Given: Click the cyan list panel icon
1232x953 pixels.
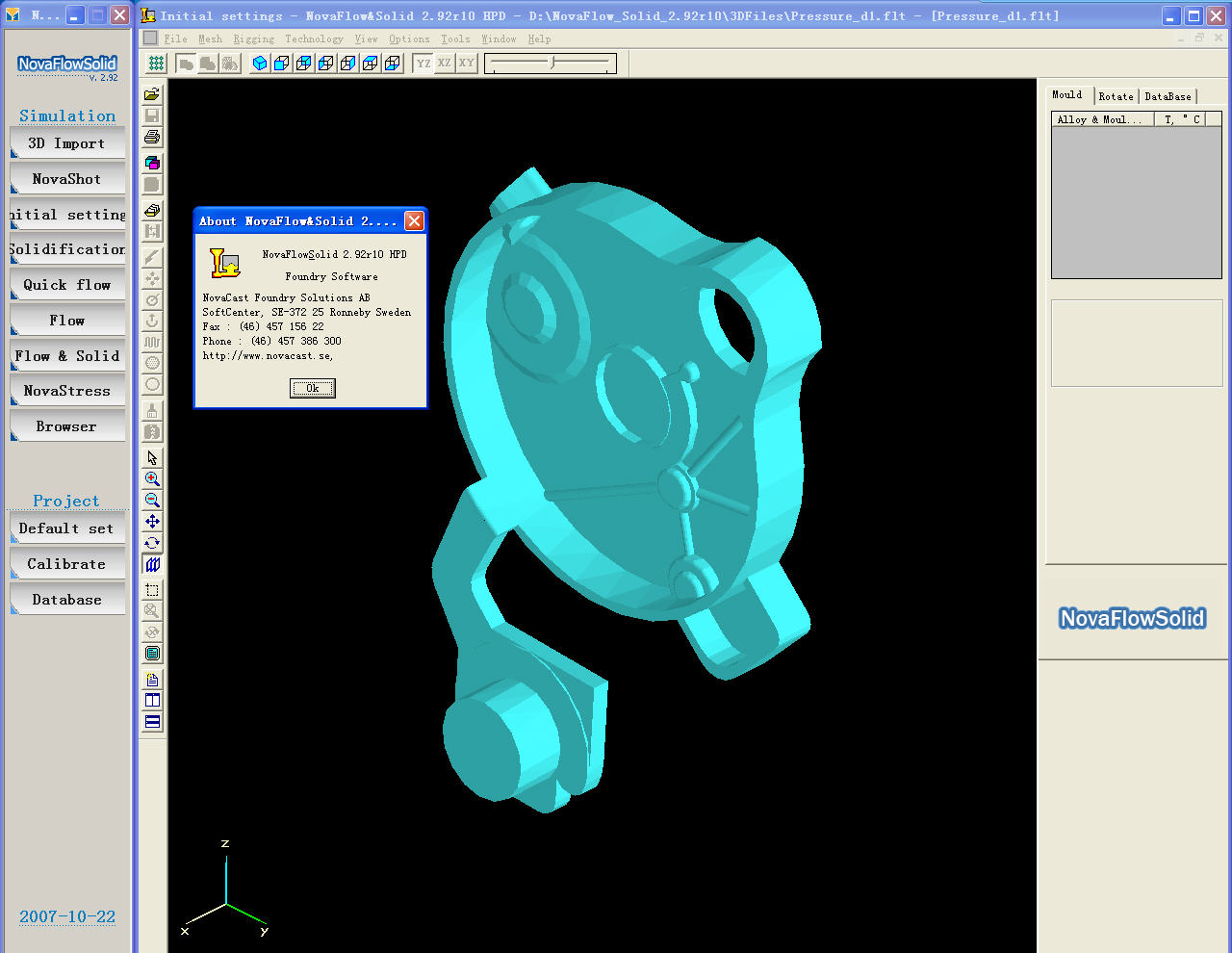Looking at the screenshot, I should click(x=152, y=654).
